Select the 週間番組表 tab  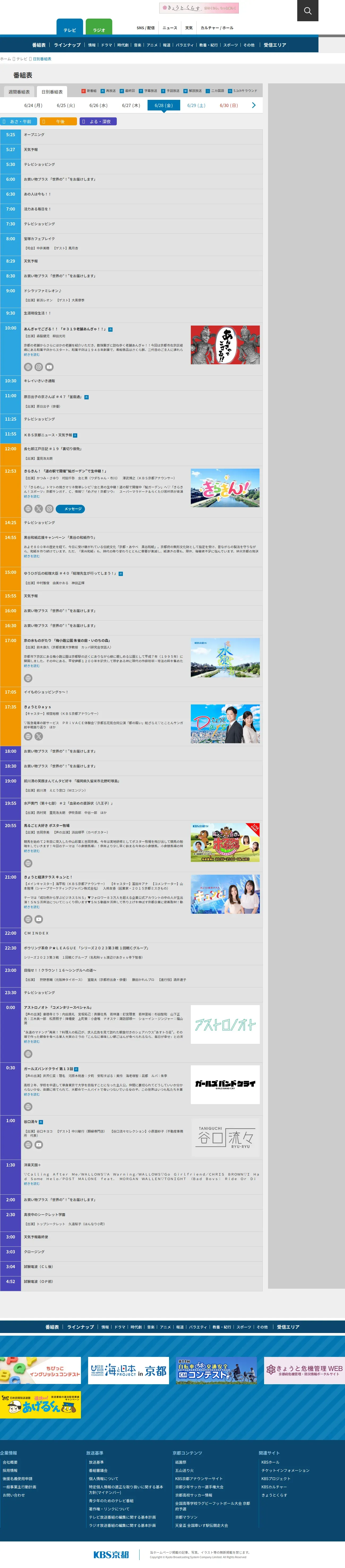[x=19, y=92]
